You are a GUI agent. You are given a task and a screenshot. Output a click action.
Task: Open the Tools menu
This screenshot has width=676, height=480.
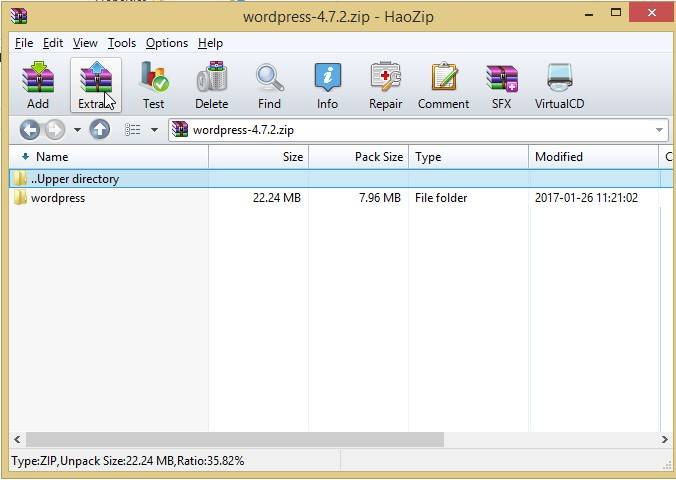pyautogui.click(x=121, y=43)
